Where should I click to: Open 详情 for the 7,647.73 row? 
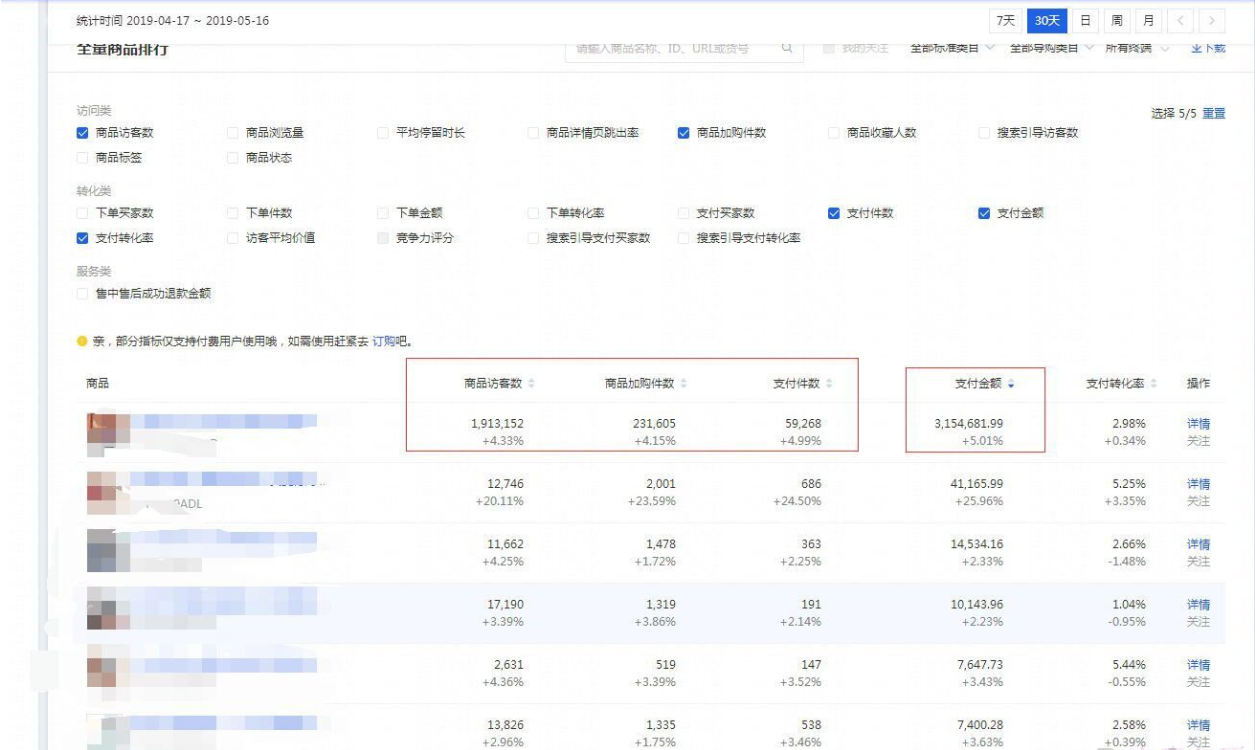(1198, 665)
